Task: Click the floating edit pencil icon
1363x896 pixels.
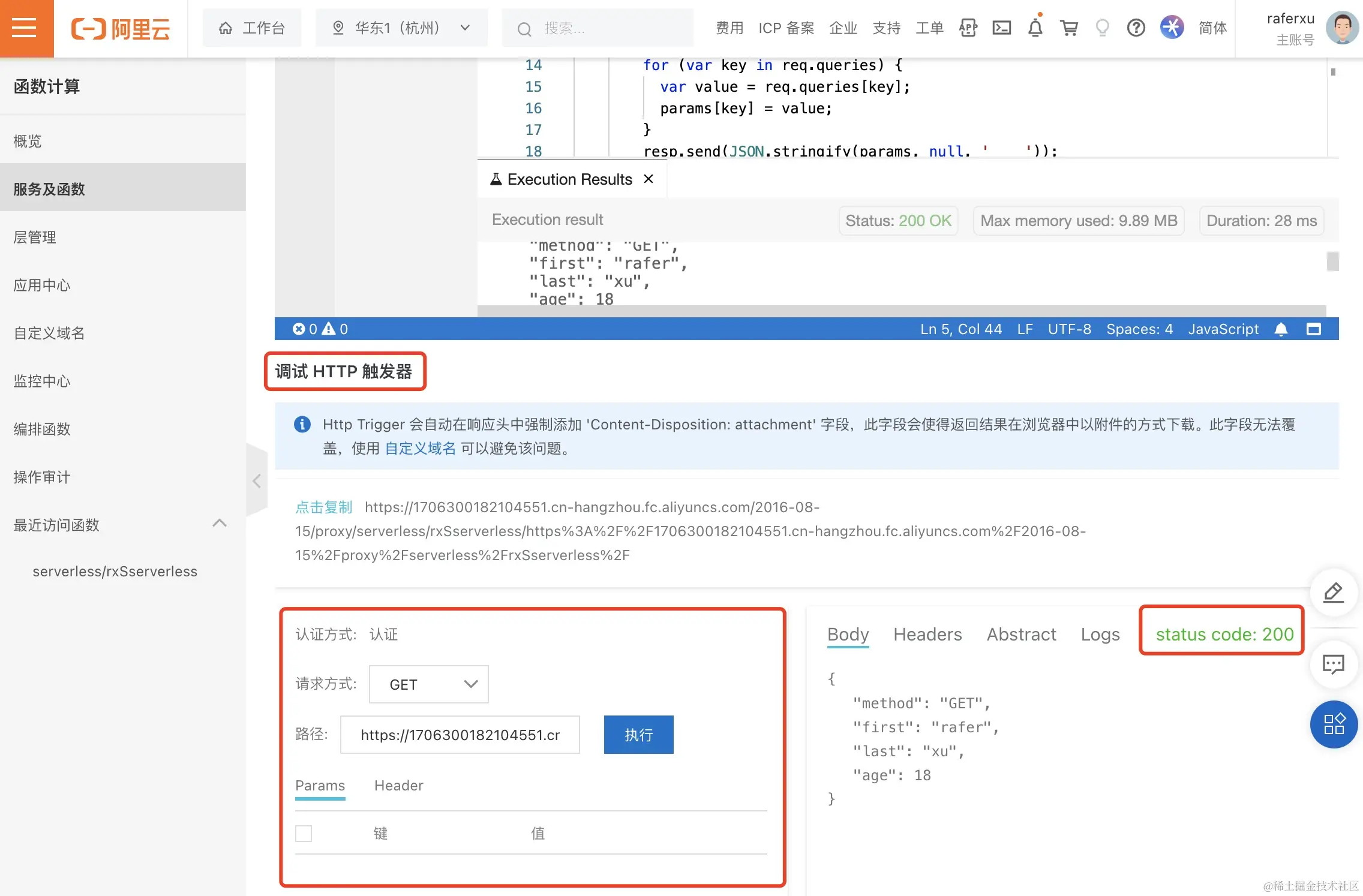Action: pyautogui.click(x=1333, y=593)
